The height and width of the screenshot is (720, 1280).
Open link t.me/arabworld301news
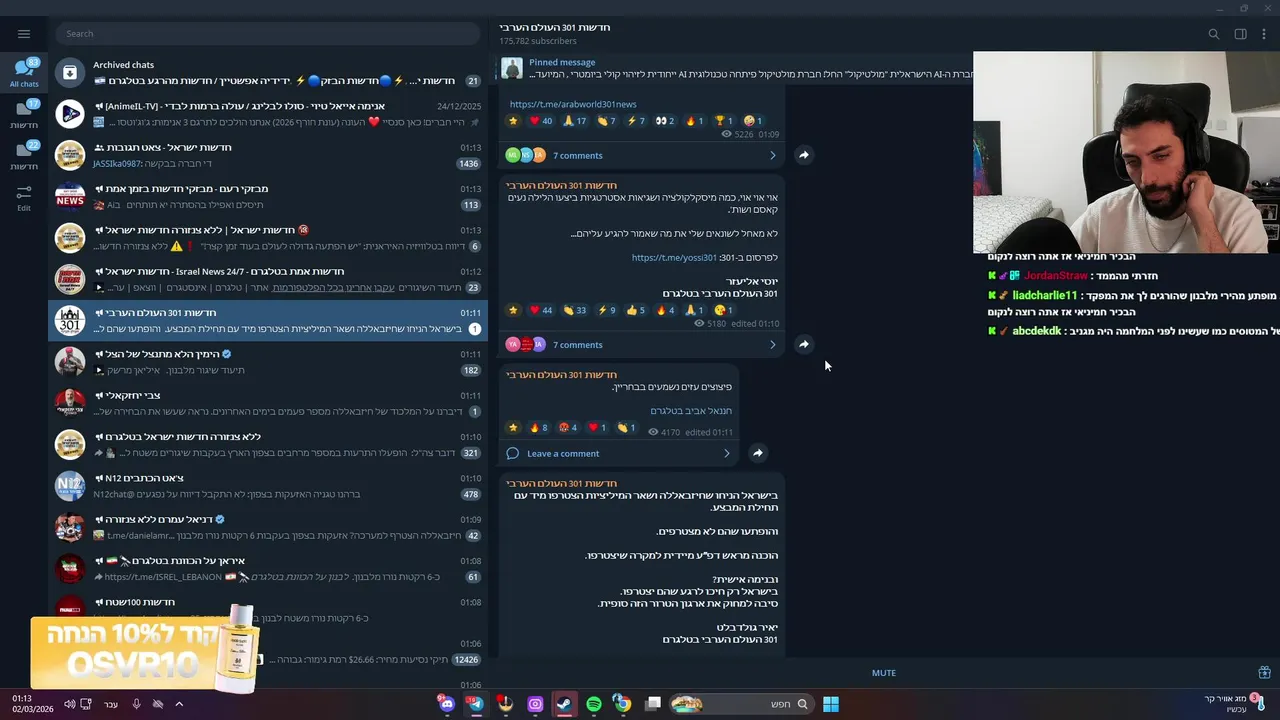click(573, 104)
